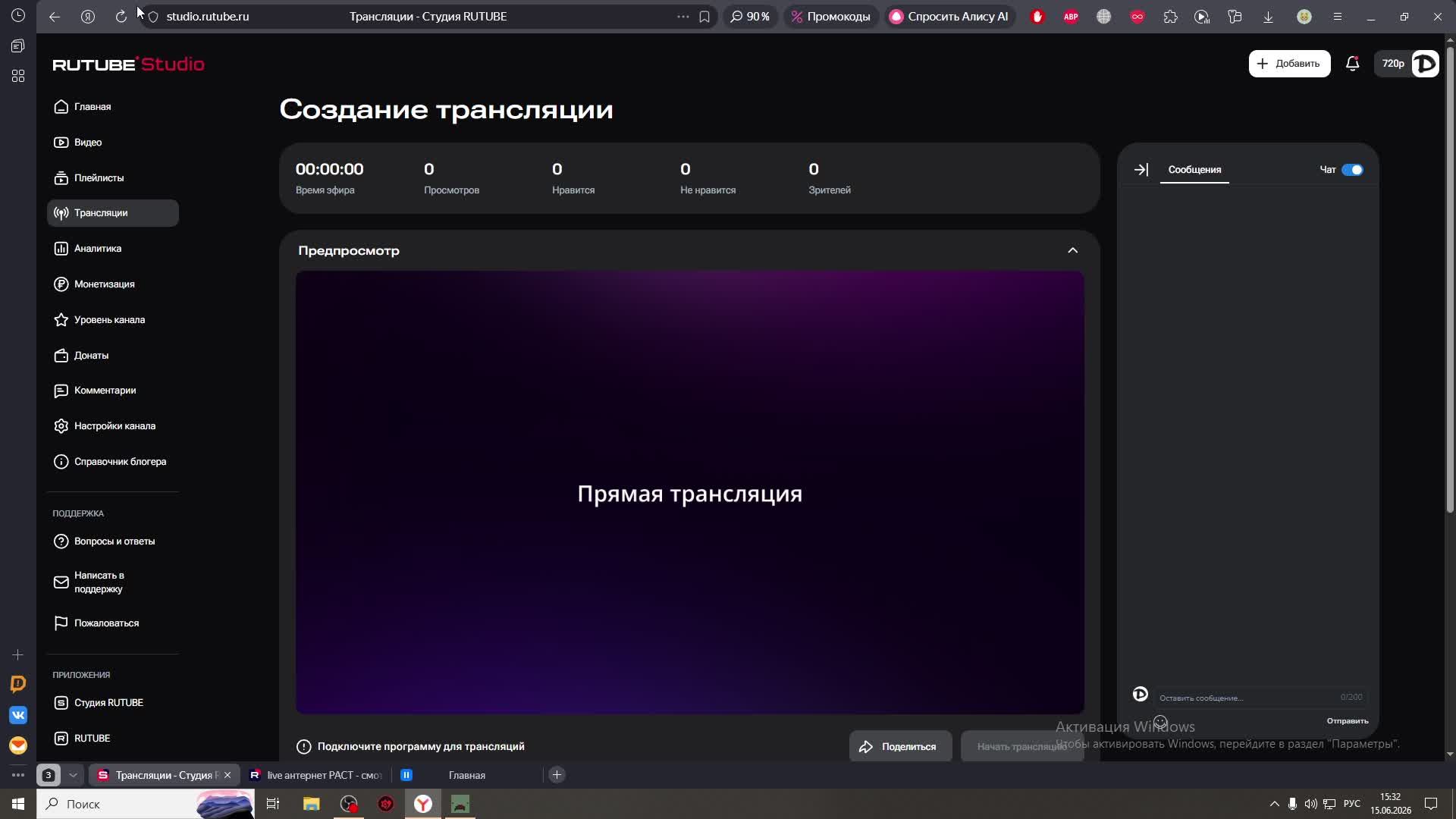The height and width of the screenshot is (819, 1456).
Task: Click the volume icon in system tray
Action: pos(1310,804)
